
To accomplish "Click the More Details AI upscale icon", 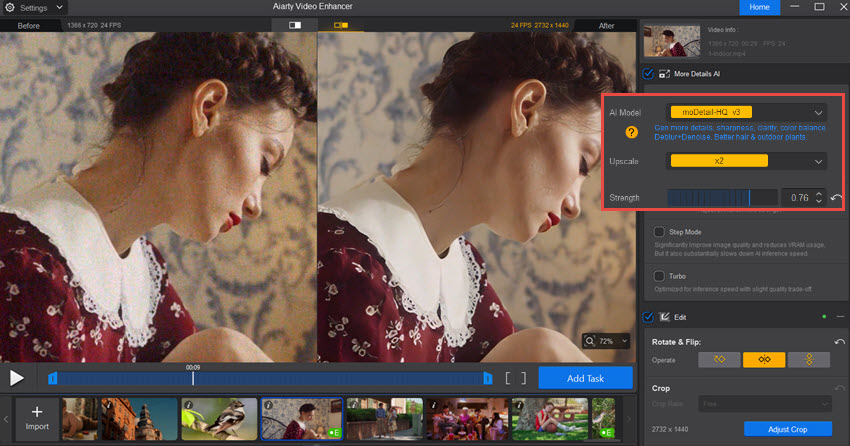I will 664,74.
